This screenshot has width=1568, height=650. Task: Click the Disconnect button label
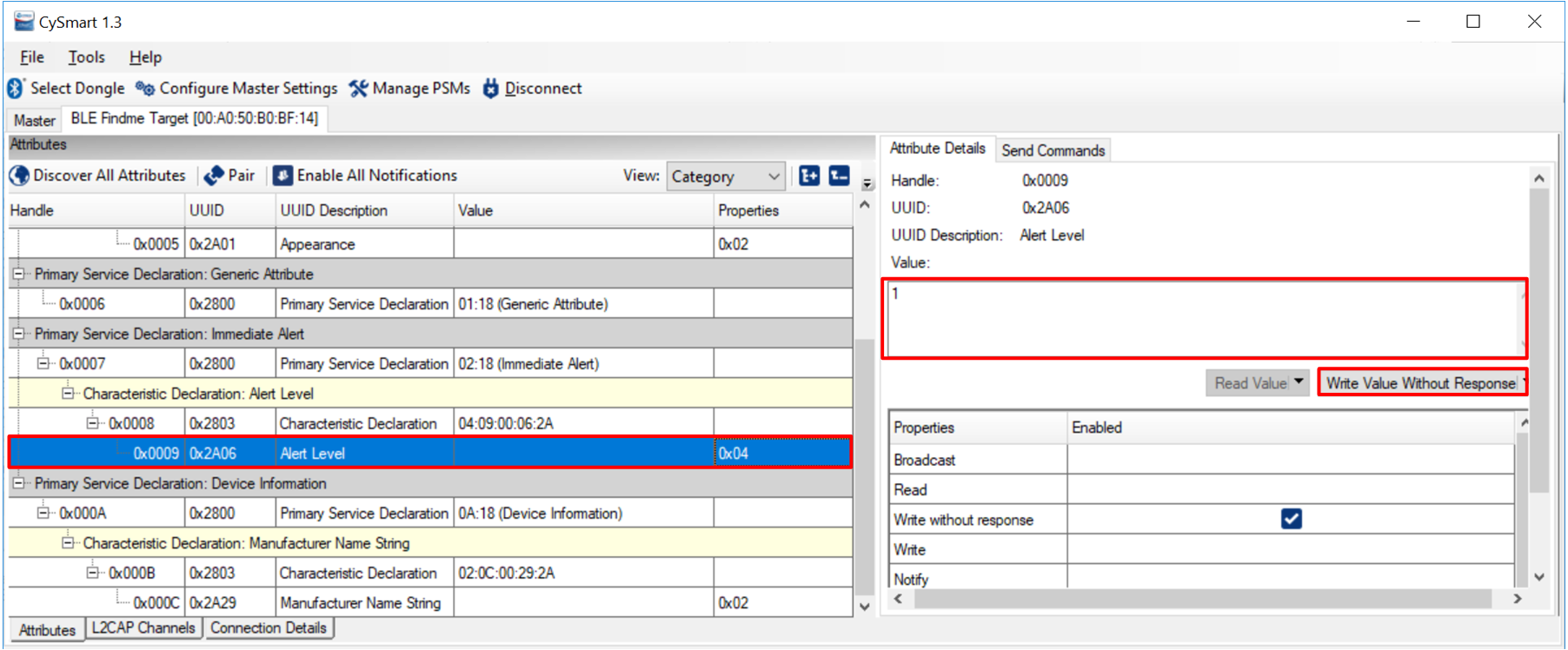point(543,89)
